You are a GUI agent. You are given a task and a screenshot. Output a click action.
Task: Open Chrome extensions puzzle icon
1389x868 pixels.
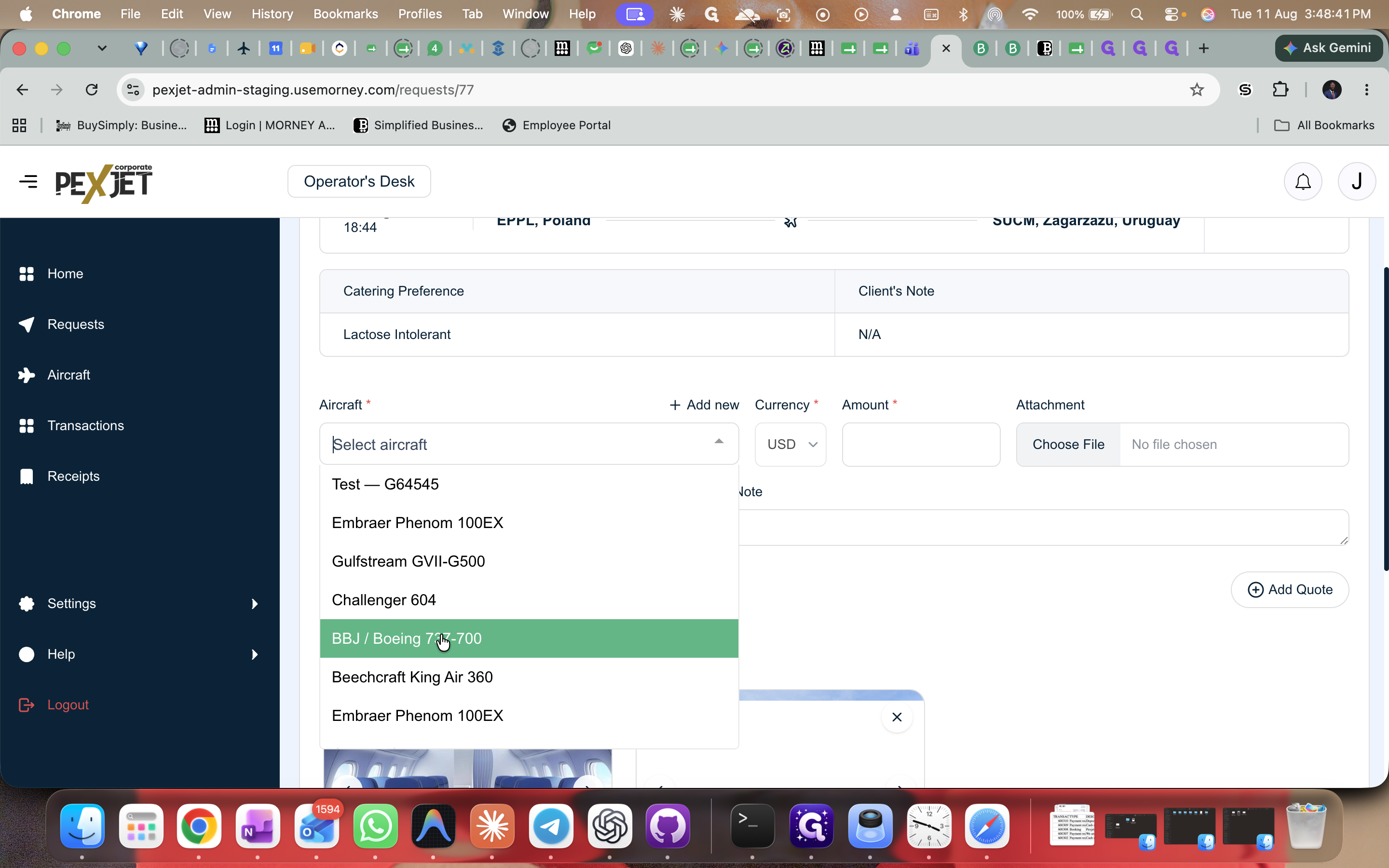pyautogui.click(x=1280, y=90)
